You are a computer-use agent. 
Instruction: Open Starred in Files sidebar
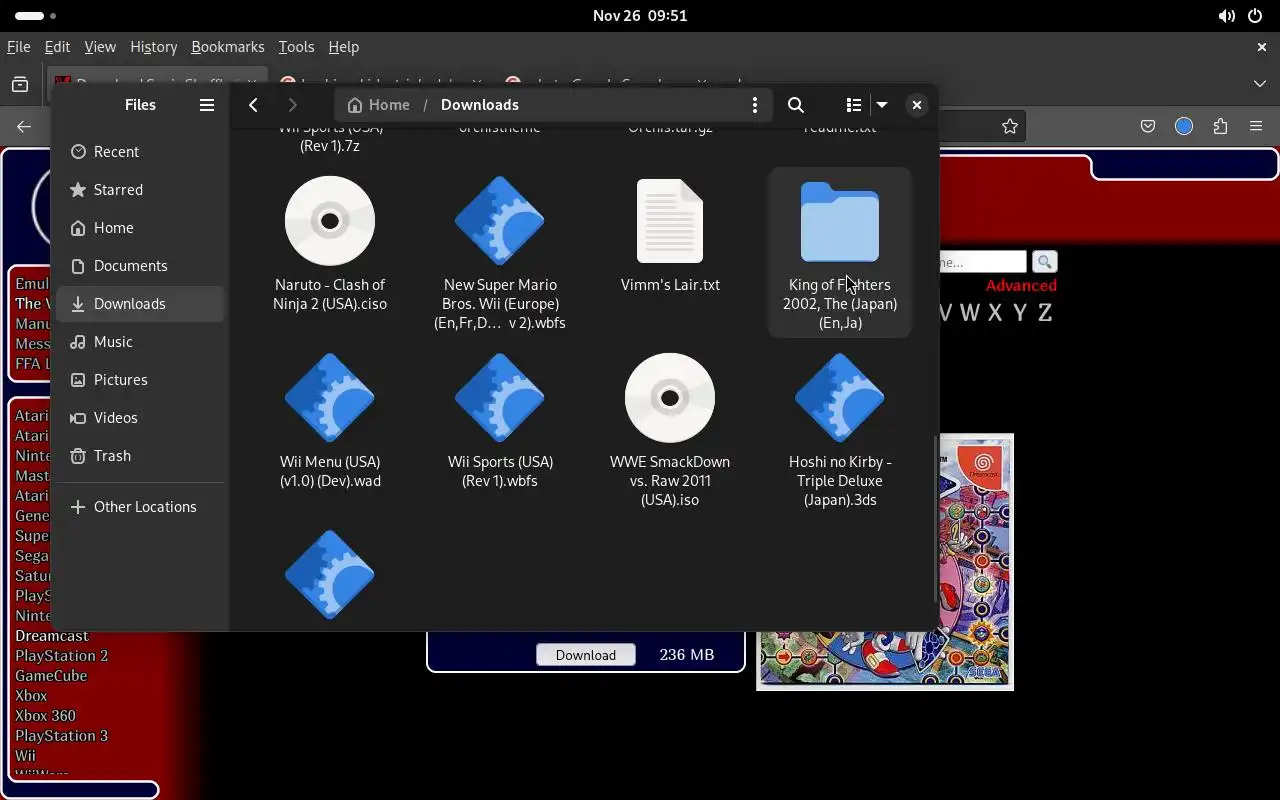[x=140, y=190]
